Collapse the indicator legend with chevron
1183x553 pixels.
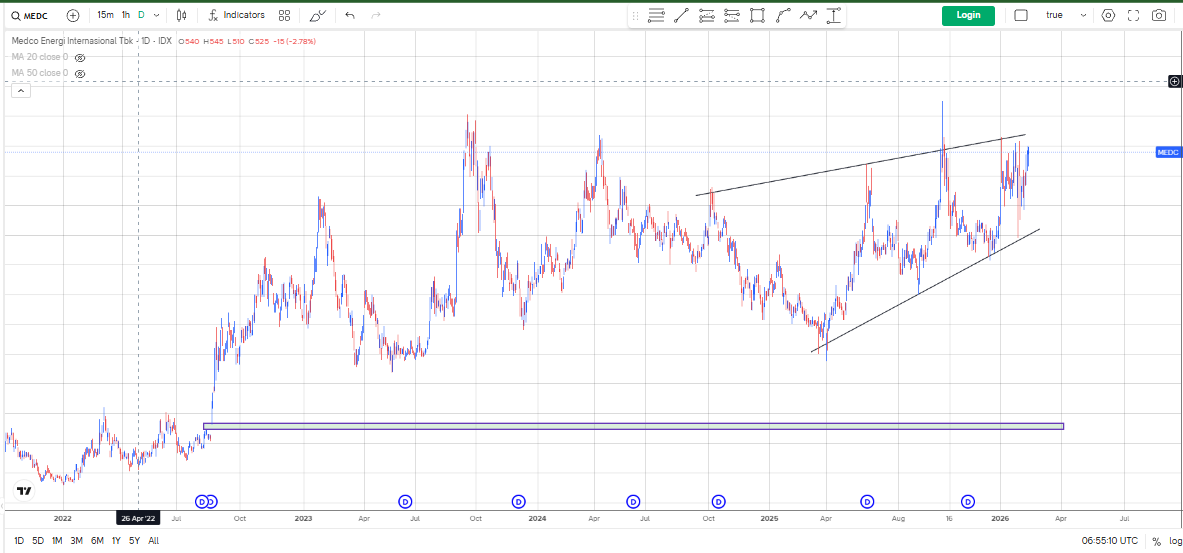(21, 91)
